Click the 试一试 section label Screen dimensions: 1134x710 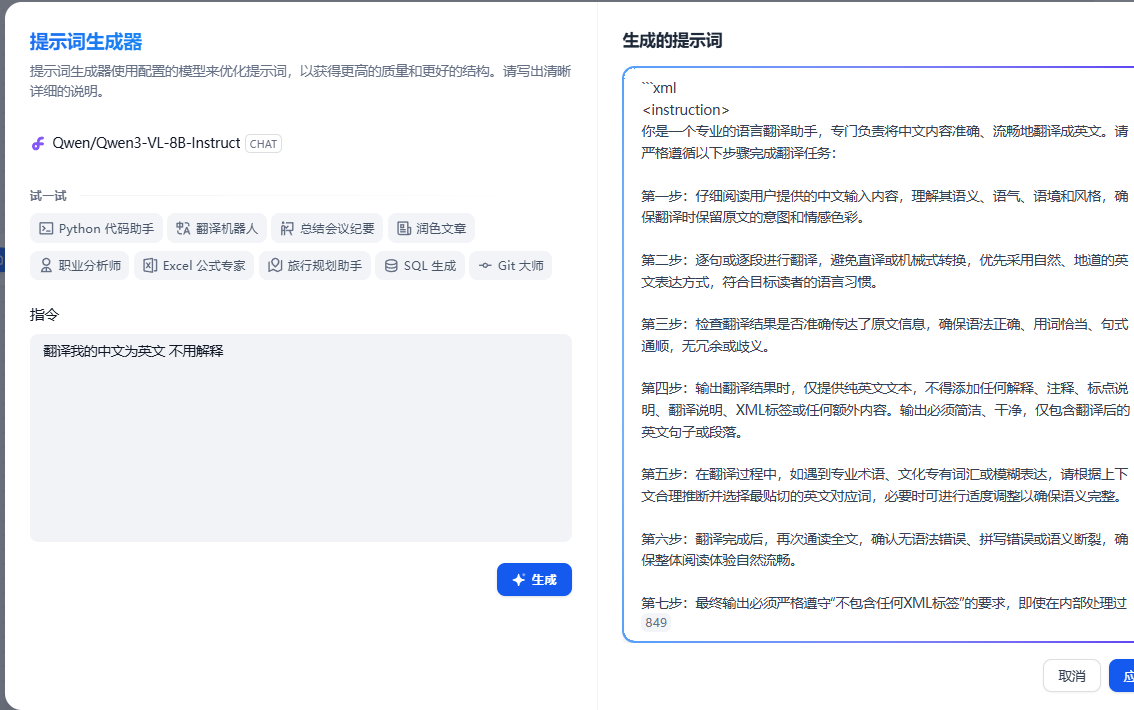(x=48, y=196)
